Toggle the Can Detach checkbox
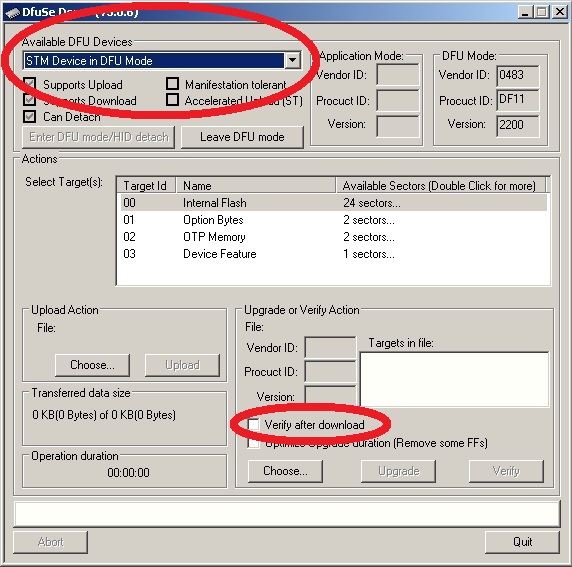This screenshot has width=572, height=567. (x=30, y=116)
